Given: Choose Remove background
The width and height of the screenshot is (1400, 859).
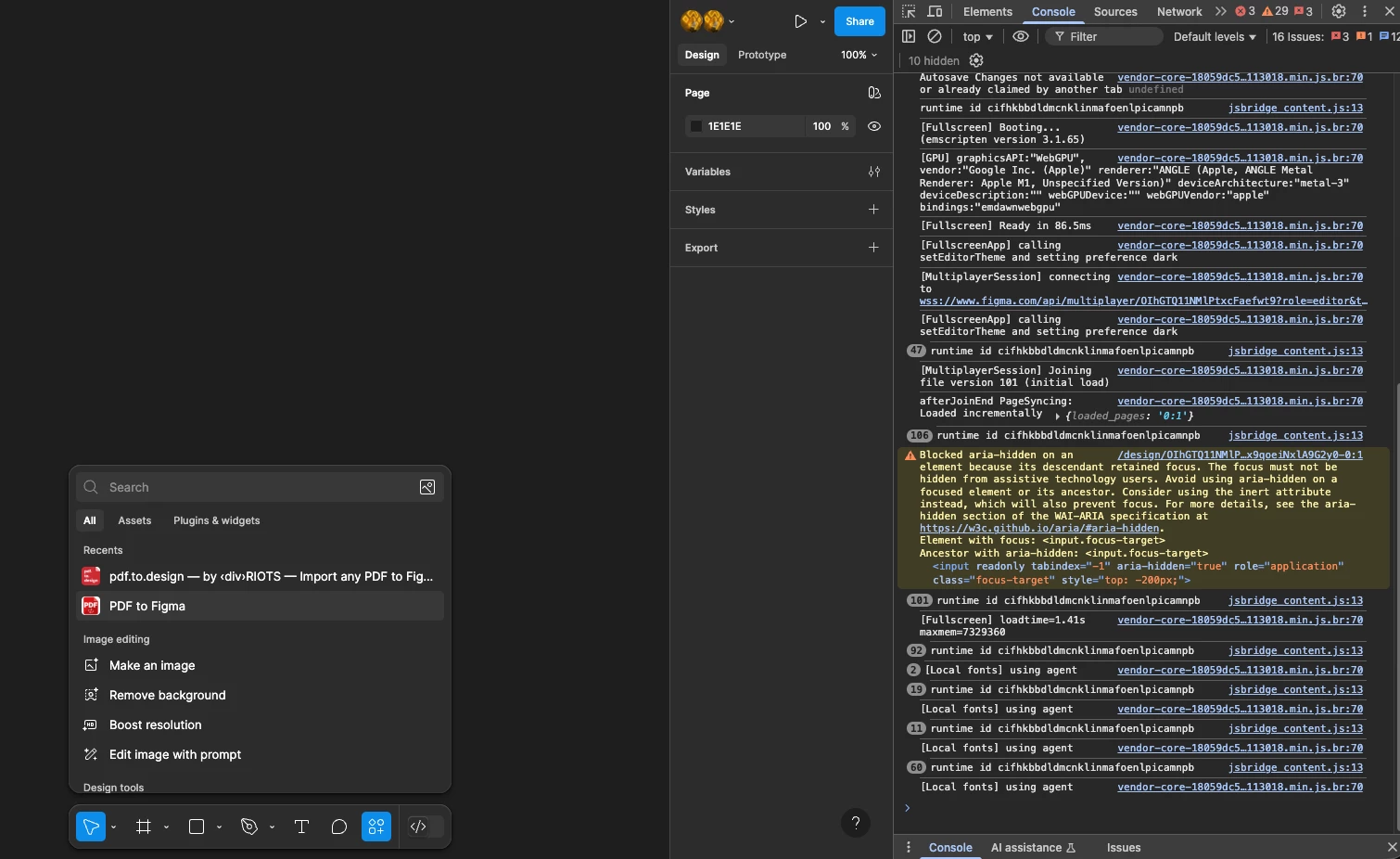Looking at the screenshot, I should pos(260,695).
